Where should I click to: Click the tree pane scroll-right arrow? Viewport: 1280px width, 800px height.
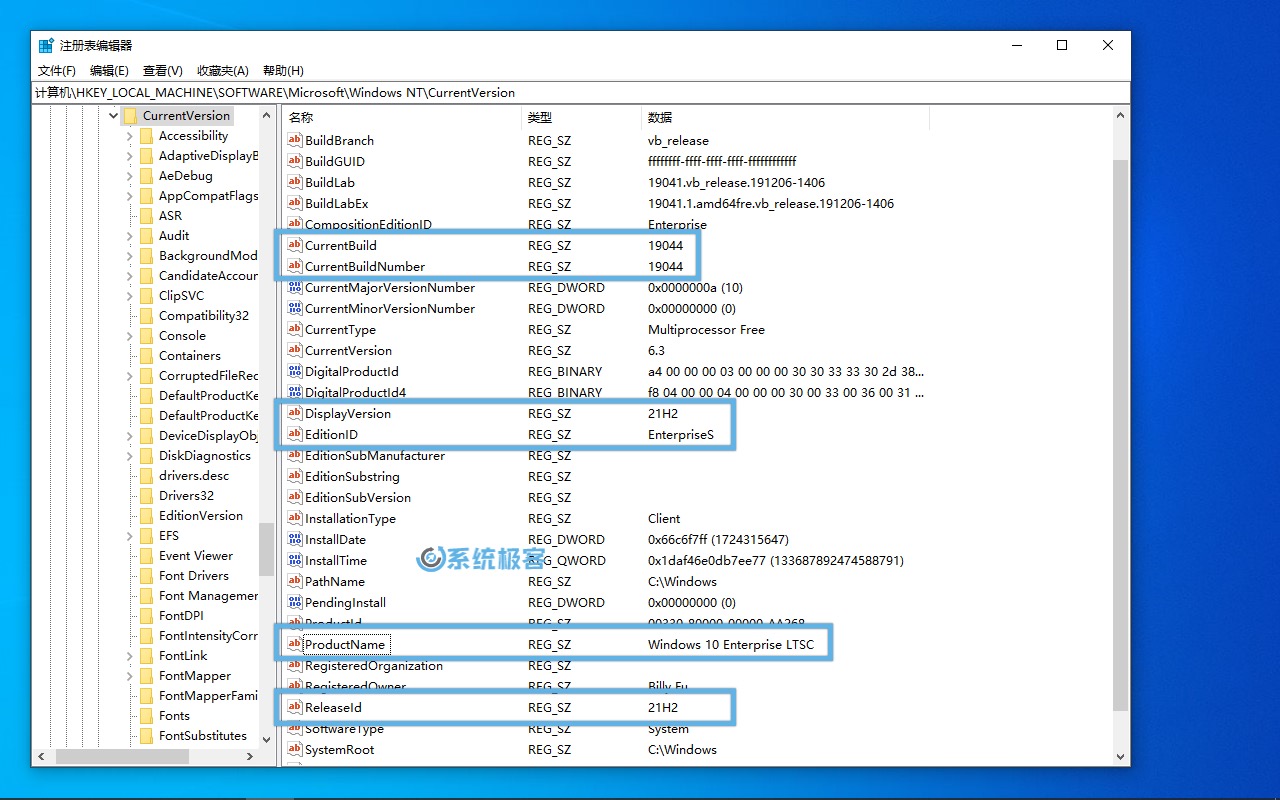[x=249, y=757]
